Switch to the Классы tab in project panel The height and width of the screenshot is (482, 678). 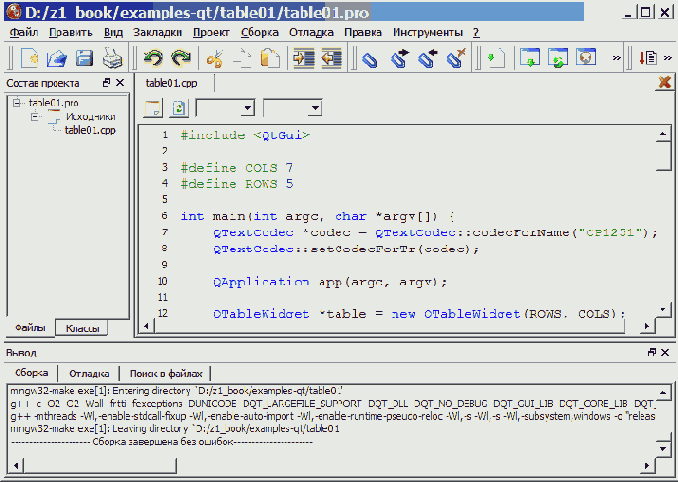(81, 328)
